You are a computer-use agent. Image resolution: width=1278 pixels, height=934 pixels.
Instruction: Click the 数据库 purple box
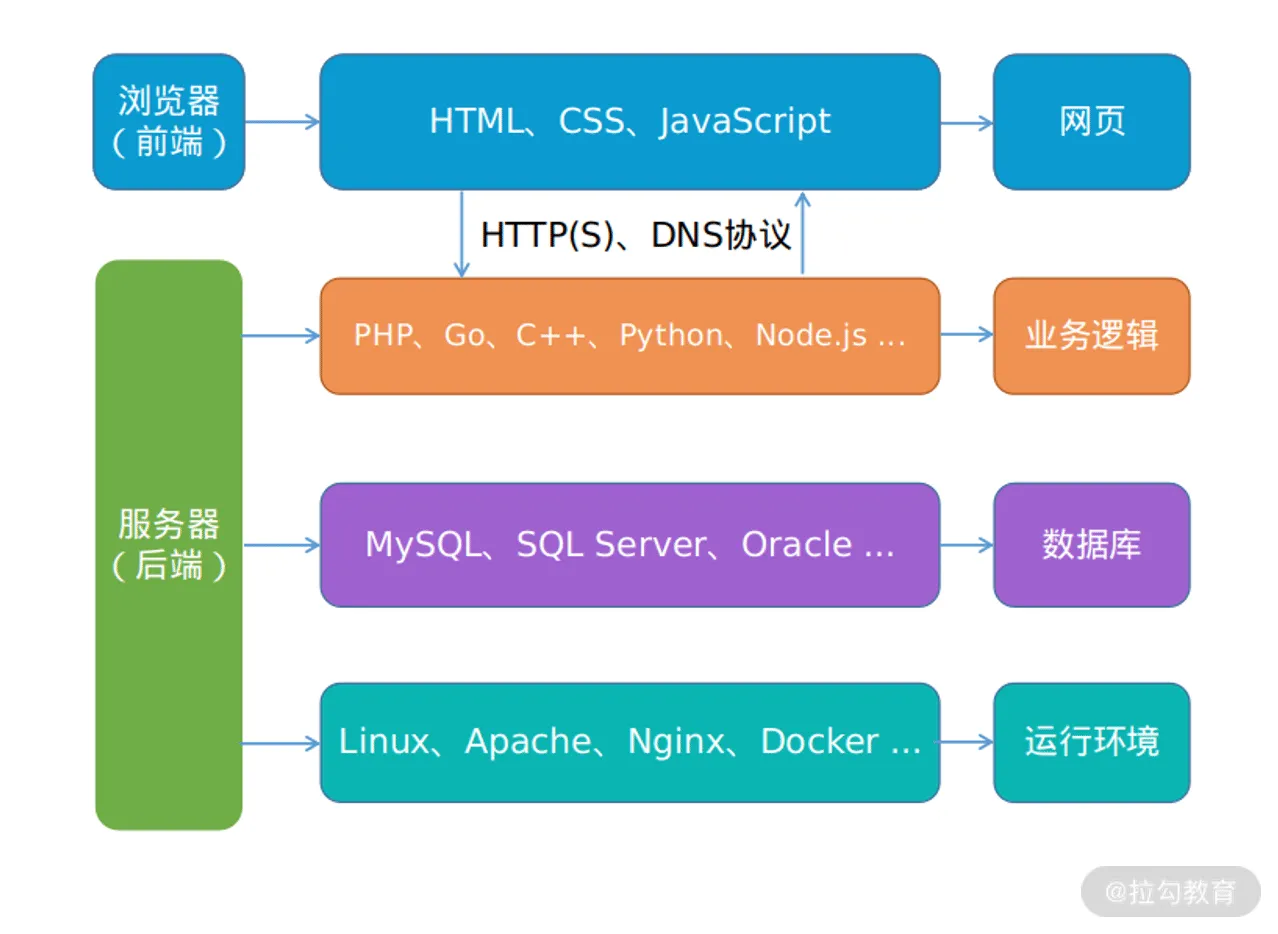point(1092,545)
